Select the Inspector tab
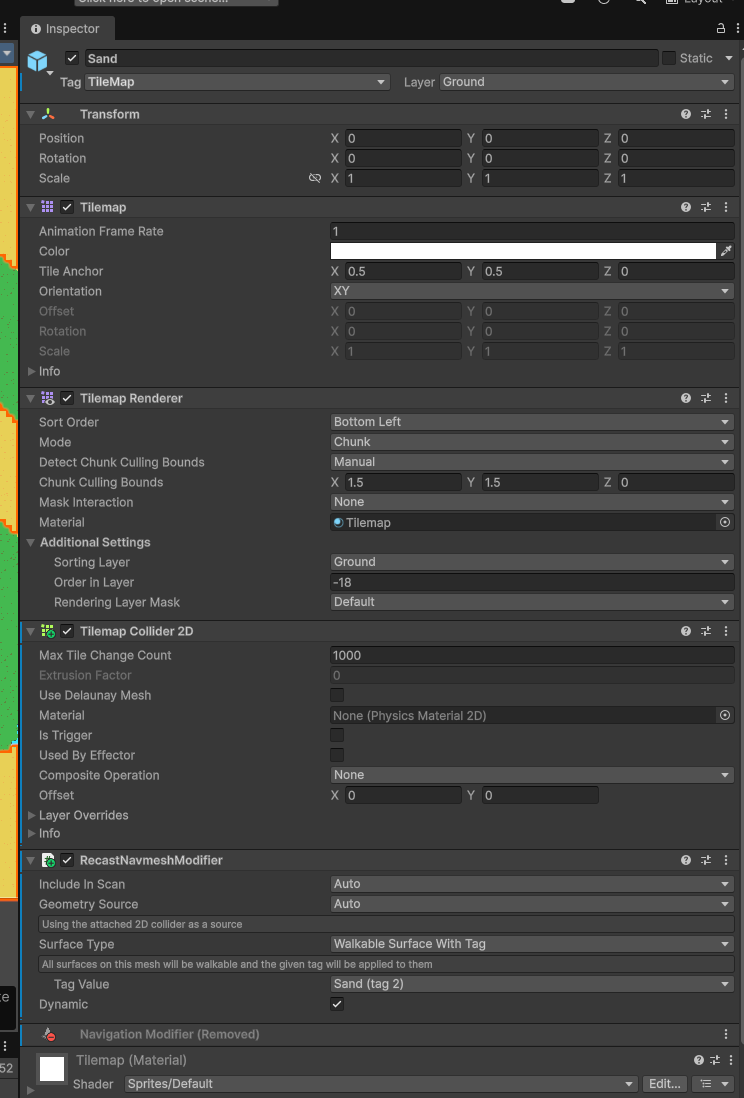This screenshot has width=744, height=1098. tap(66, 29)
